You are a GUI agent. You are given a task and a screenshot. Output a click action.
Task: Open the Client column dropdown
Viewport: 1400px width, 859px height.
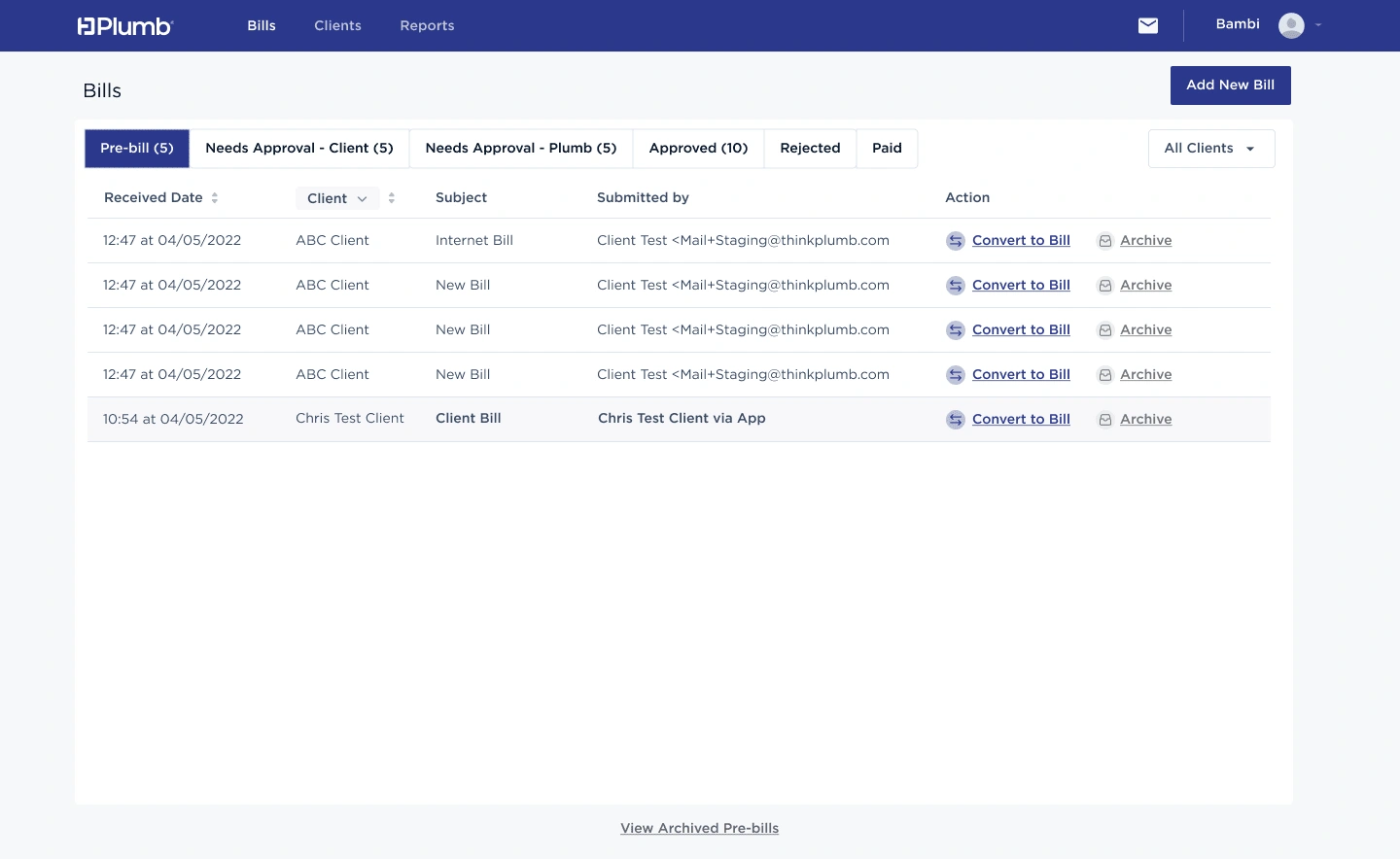[x=337, y=198]
